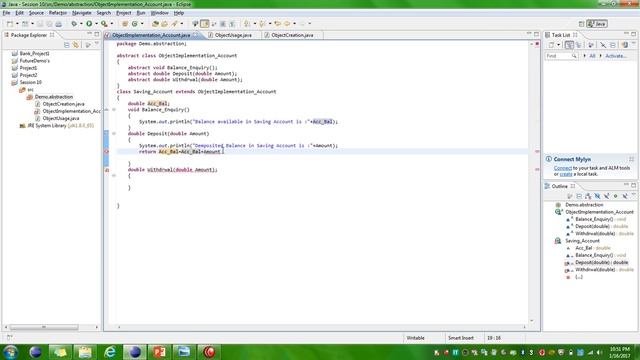Click the Hide Completed Tasks X icon
The height and width of the screenshot is (360, 640).
tap(603, 45)
